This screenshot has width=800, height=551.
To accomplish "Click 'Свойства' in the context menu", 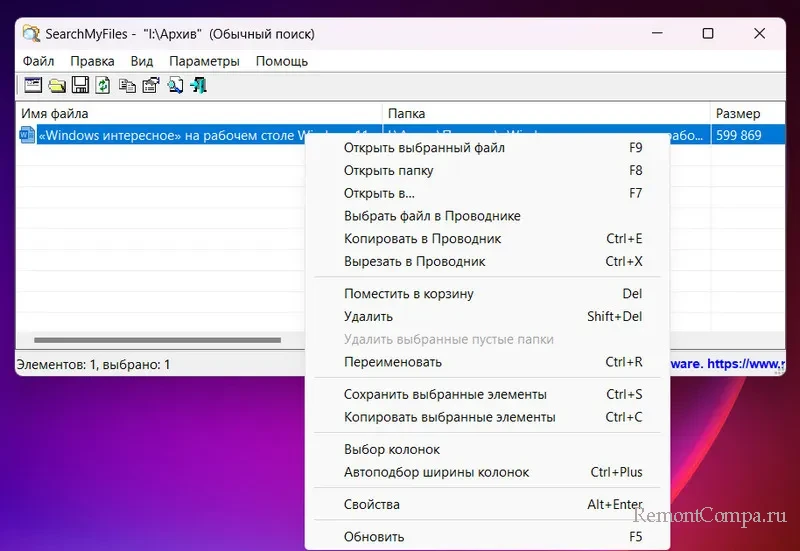I will (371, 505).
